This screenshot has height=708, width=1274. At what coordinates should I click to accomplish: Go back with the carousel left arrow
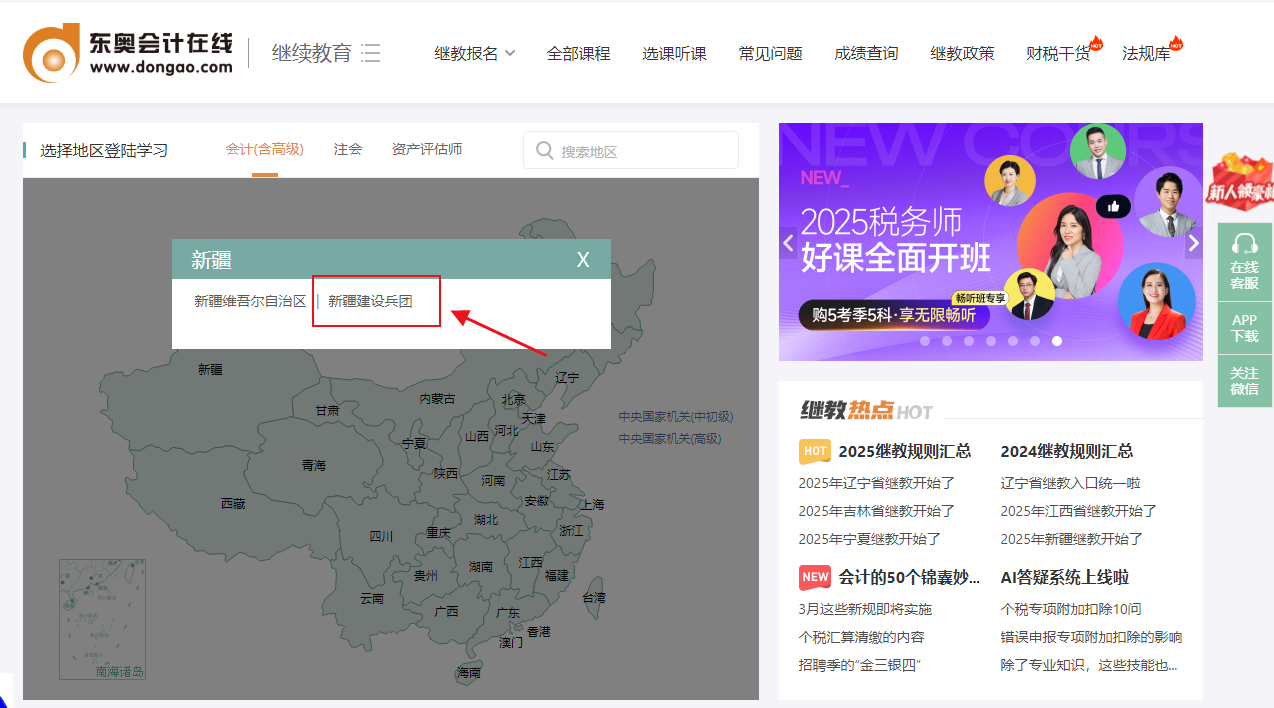[789, 242]
